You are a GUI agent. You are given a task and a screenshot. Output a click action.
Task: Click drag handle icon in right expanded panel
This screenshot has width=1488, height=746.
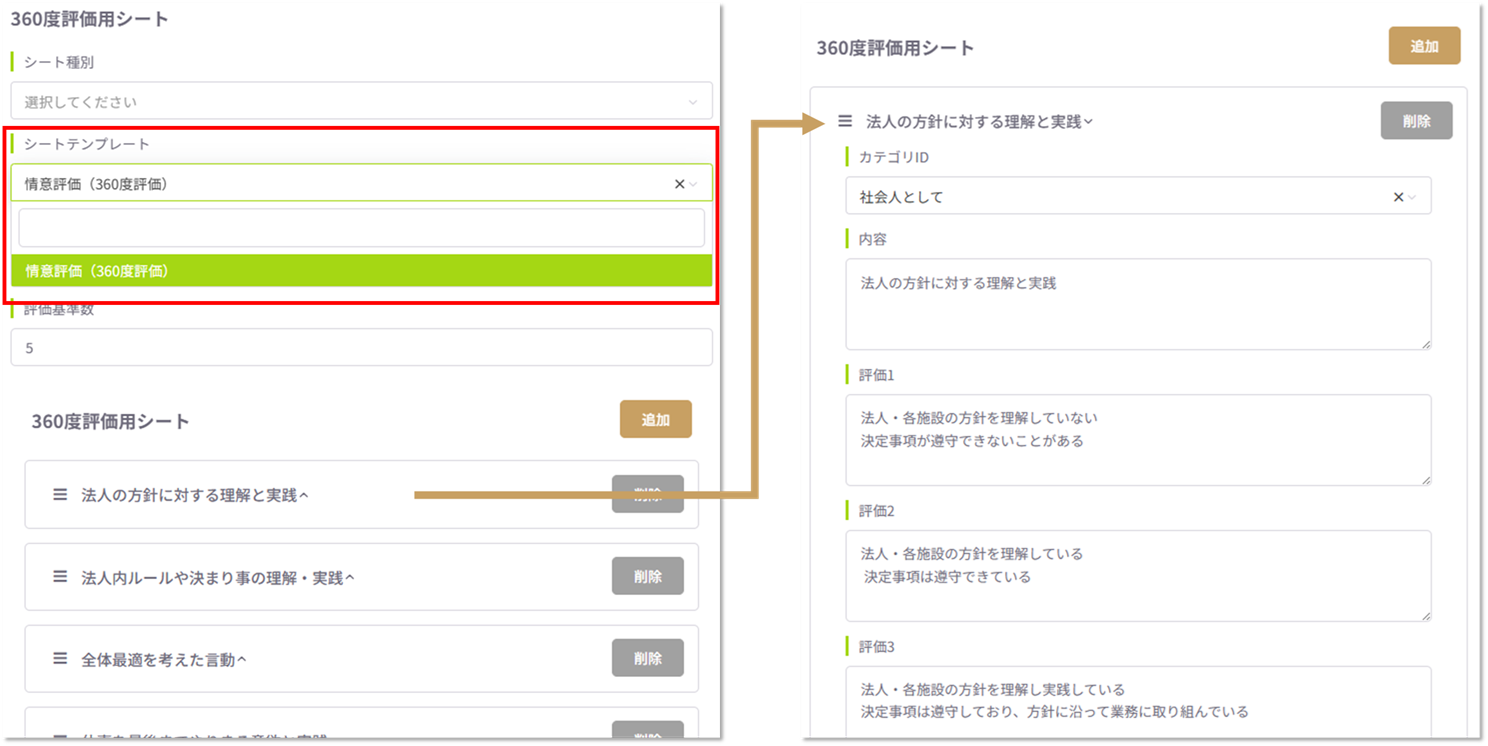(845, 121)
